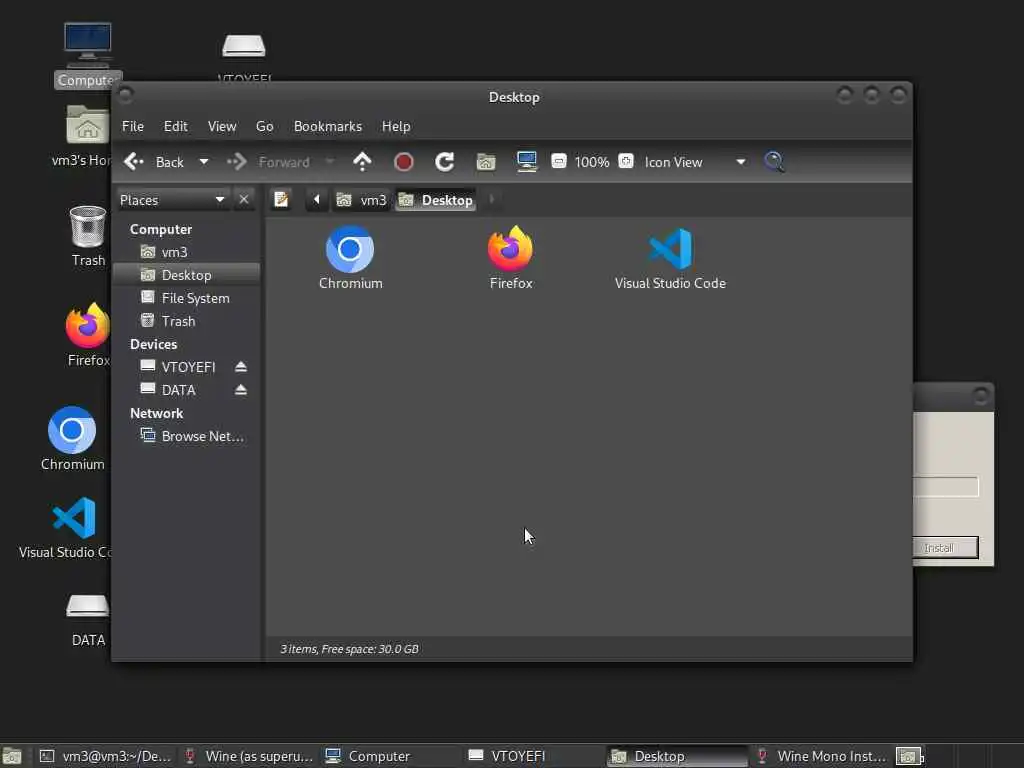1024x768 pixels.
Task: Click the left path bar scroll arrow
Action: (317, 199)
